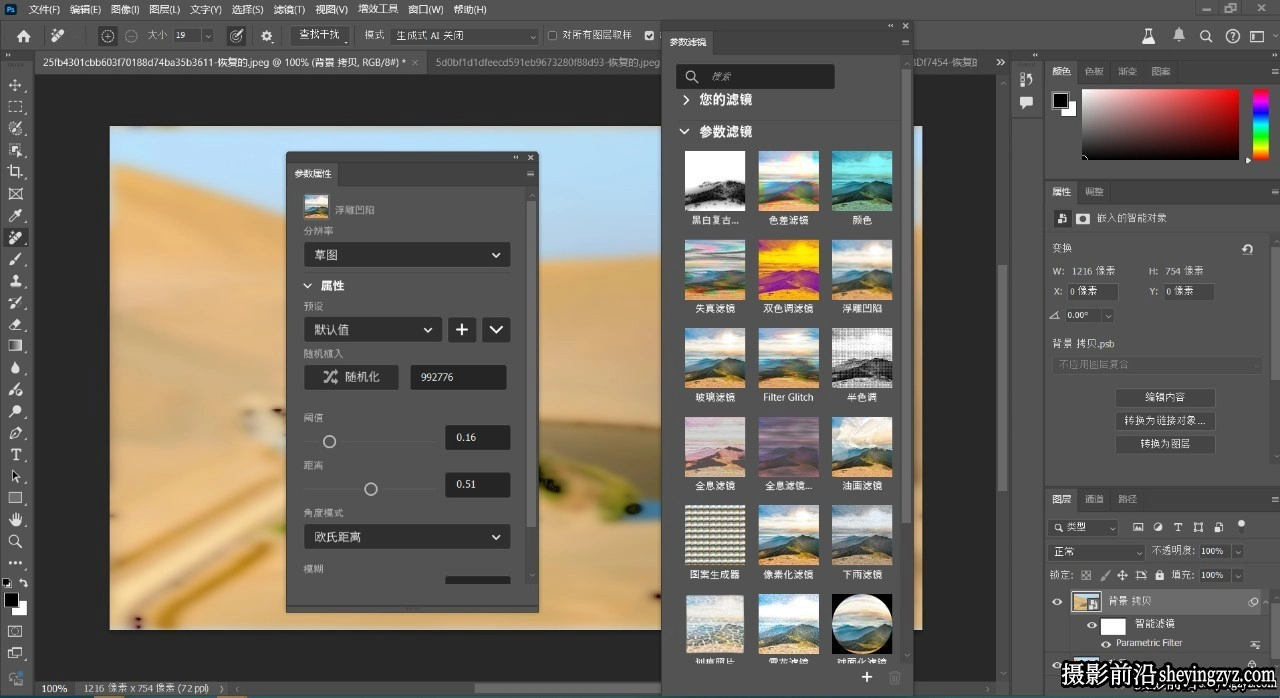
Task: Select the Gradient tool
Action: pos(15,346)
